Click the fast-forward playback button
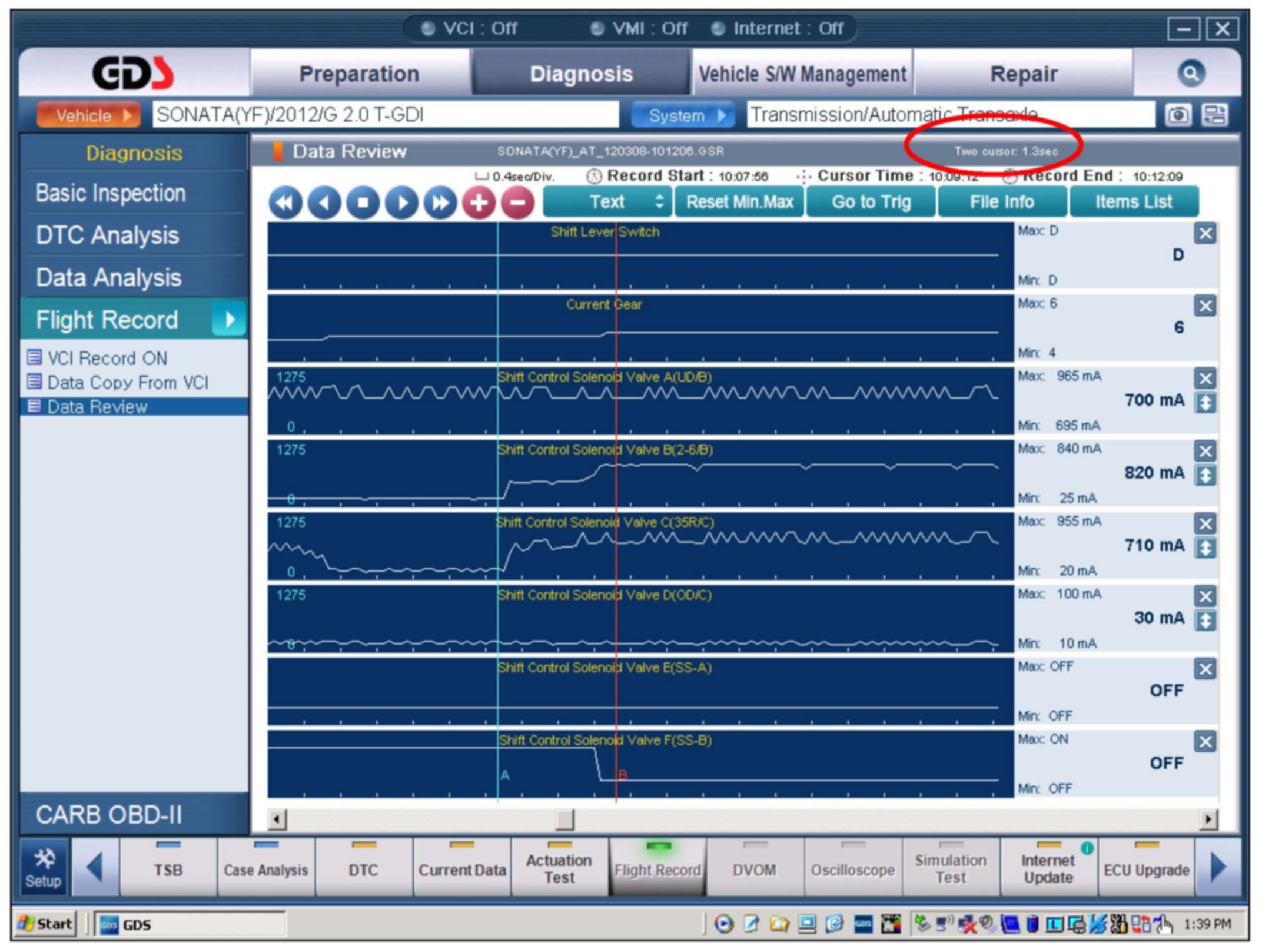Screen dimensions: 1272x952 pyautogui.click(x=440, y=203)
